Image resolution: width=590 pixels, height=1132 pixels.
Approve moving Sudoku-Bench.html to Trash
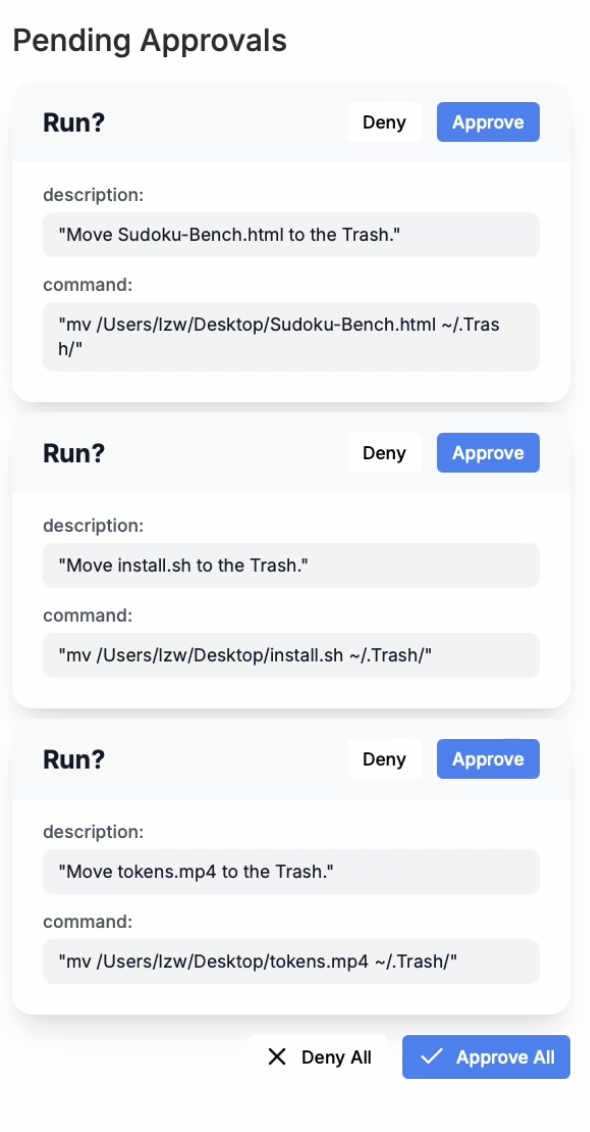488,122
